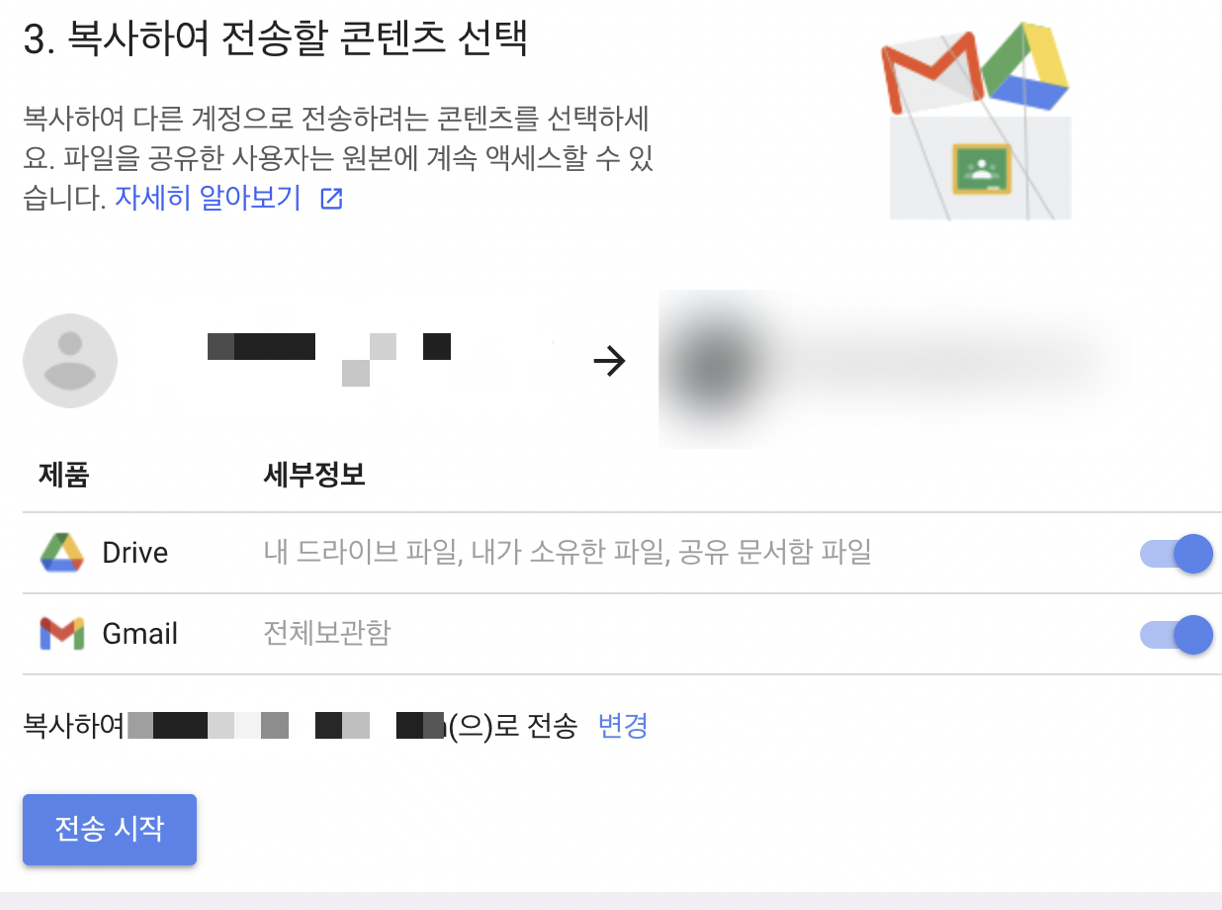Click the Gmail icon in product list
The height and width of the screenshot is (910, 1222).
pos(62,634)
